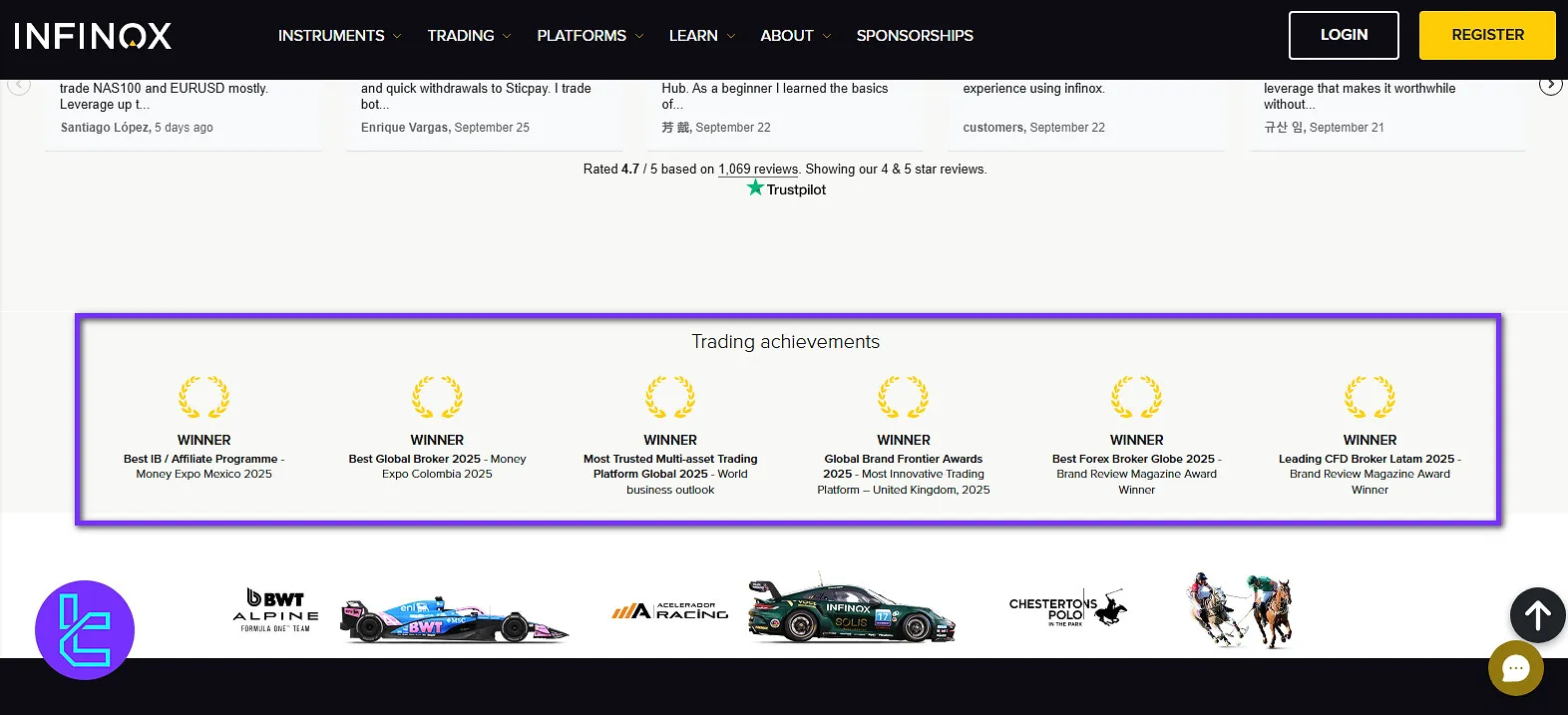Expand the PLATFORMS dropdown chevron
Image resolution: width=1568 pixels, height=715 pixels.
[x=639, y=36]
